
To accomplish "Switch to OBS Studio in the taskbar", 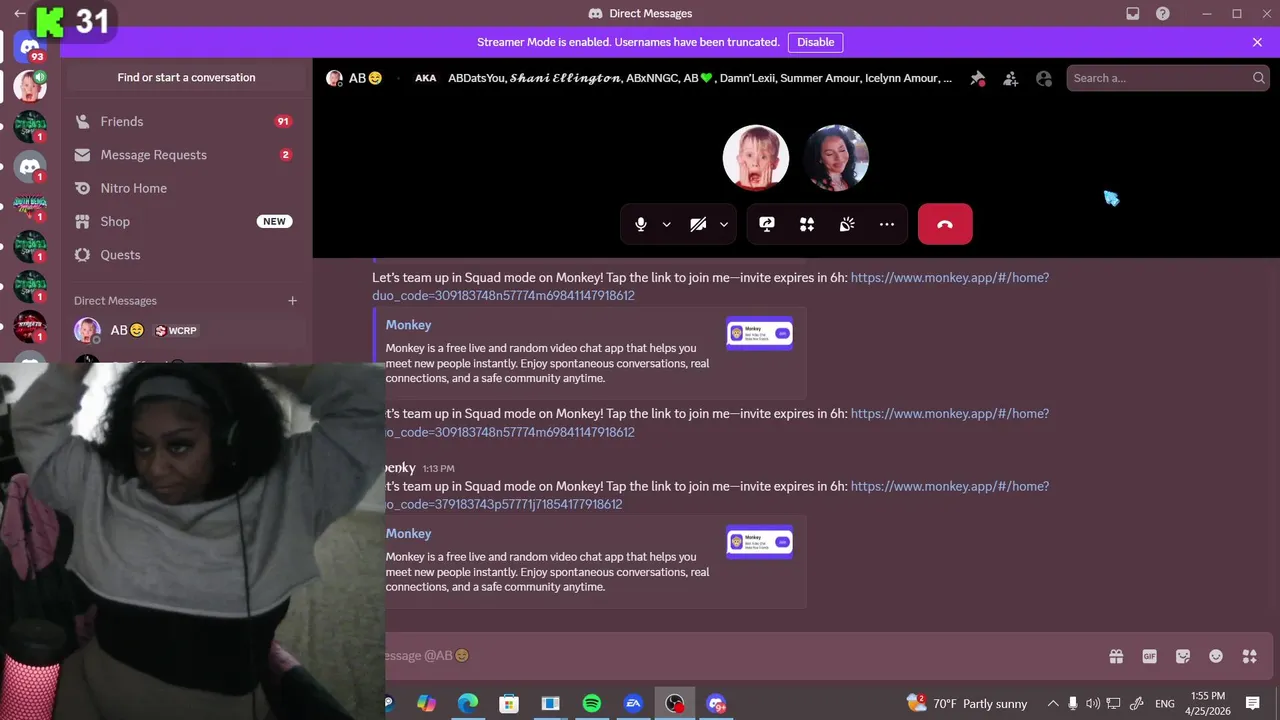I will click(675, 704).
